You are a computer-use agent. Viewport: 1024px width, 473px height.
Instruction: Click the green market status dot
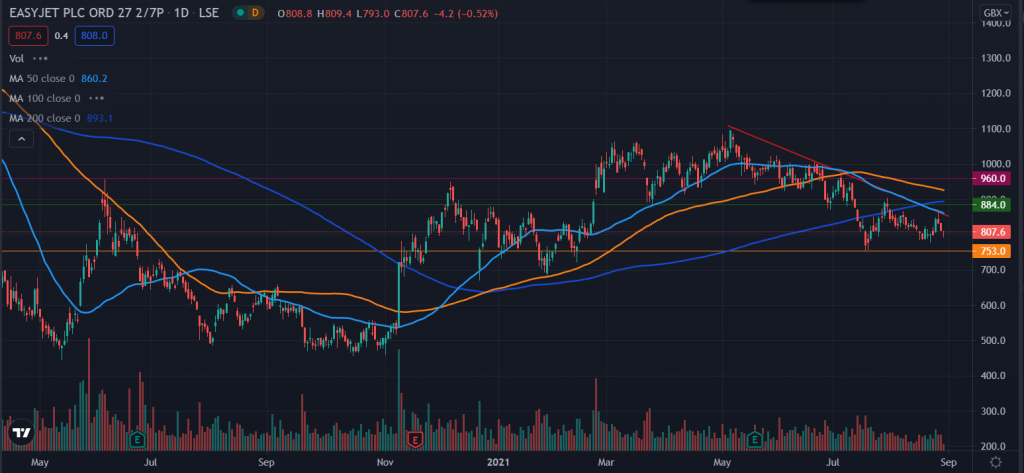(242, 13)
